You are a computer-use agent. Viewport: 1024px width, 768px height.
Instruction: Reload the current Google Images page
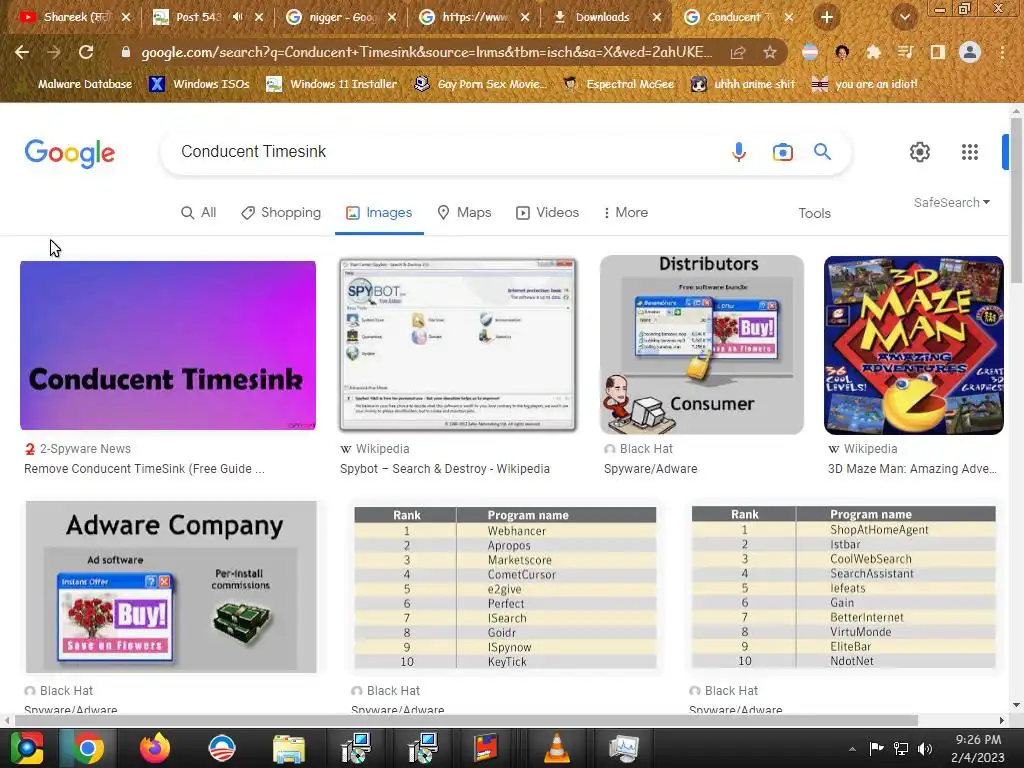click(86, 52)
